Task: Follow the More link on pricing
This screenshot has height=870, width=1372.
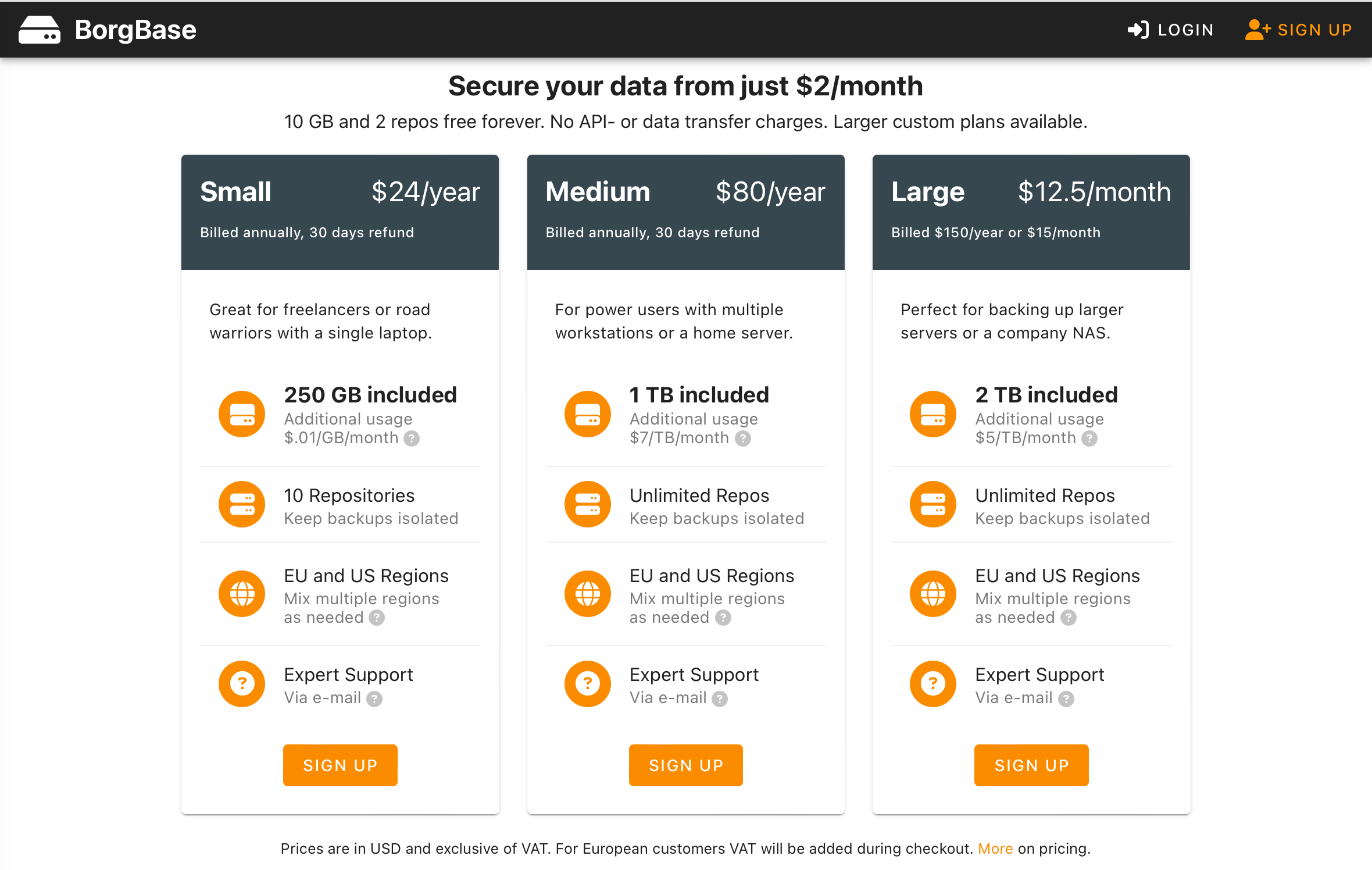Action: point(995,848)
